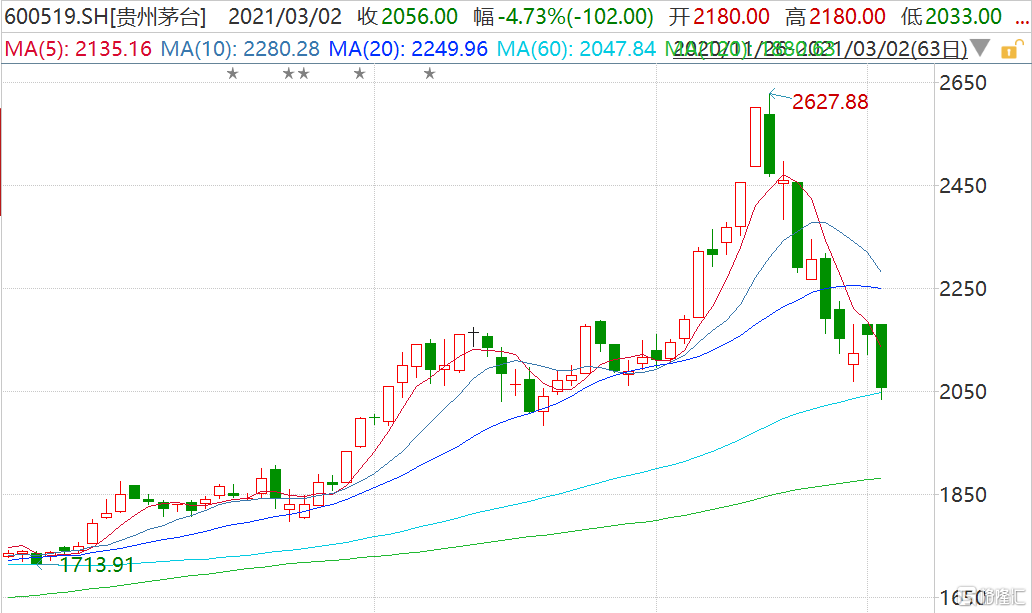The height and width of the screenshot is (613, 1032).
Task: Click the MA(60): 2047.84 indicator label
Action: pyautogui.click(x=577, y=49)
